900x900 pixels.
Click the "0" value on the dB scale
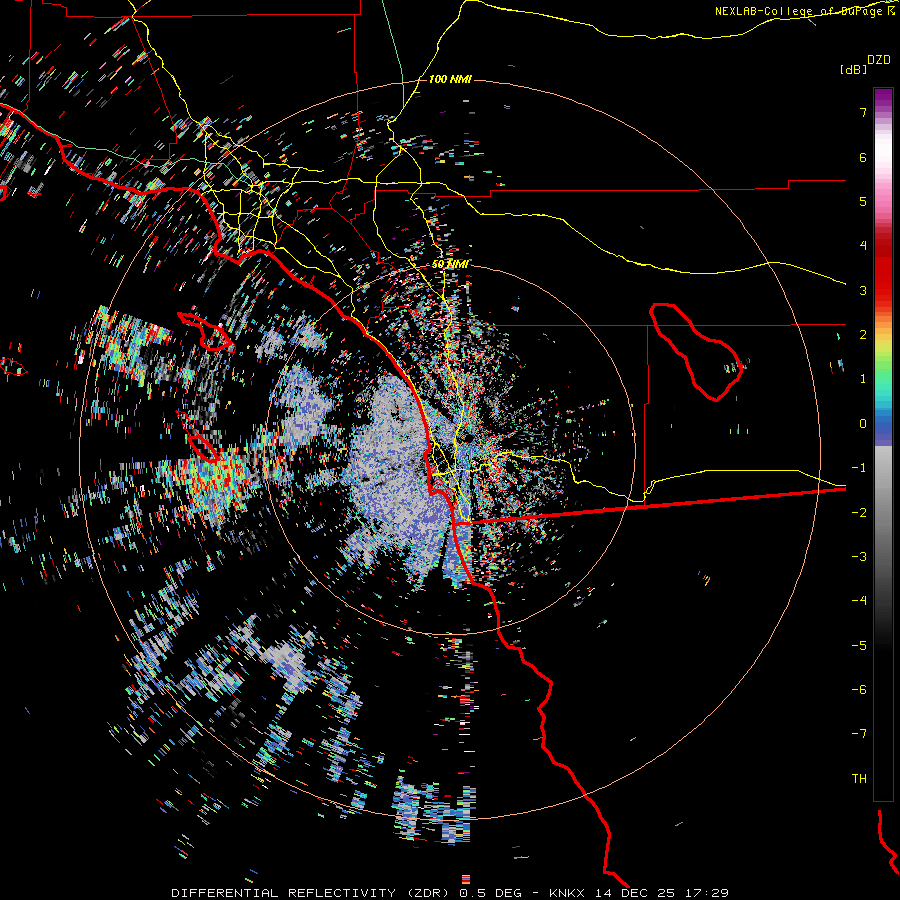(x=863, y=424)
